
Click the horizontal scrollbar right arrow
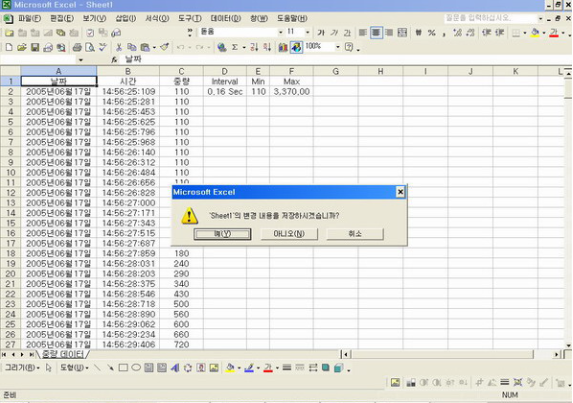[x=556, y=354]
